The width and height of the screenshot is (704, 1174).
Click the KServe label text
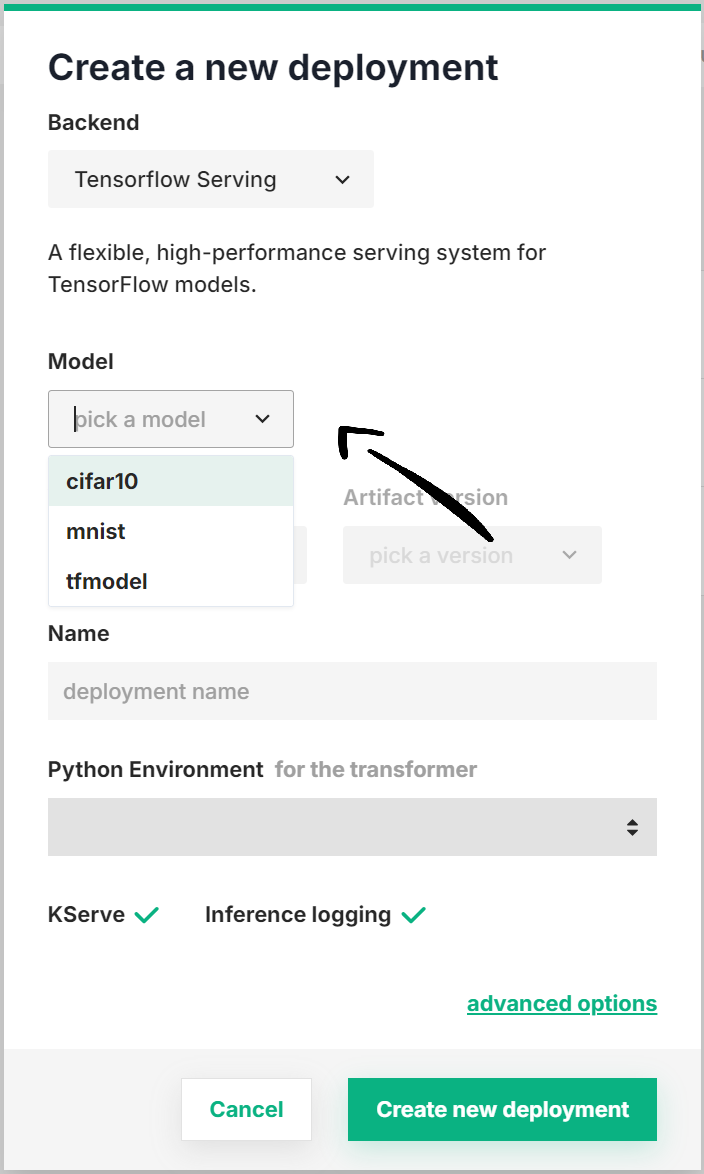(86, 914)
